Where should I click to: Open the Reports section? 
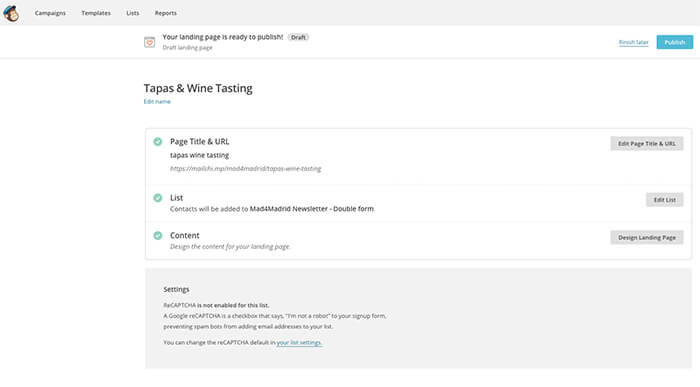click(x=166, y=13)
